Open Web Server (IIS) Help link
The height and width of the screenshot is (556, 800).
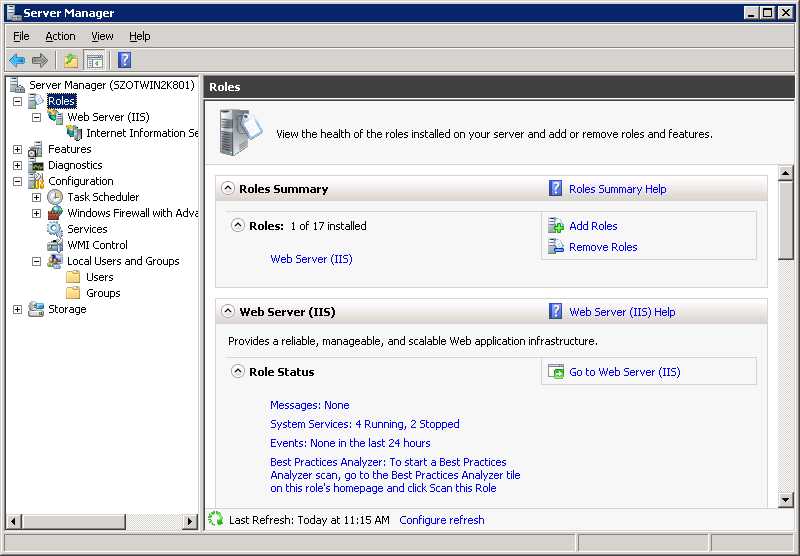click(x=622, y=312)
